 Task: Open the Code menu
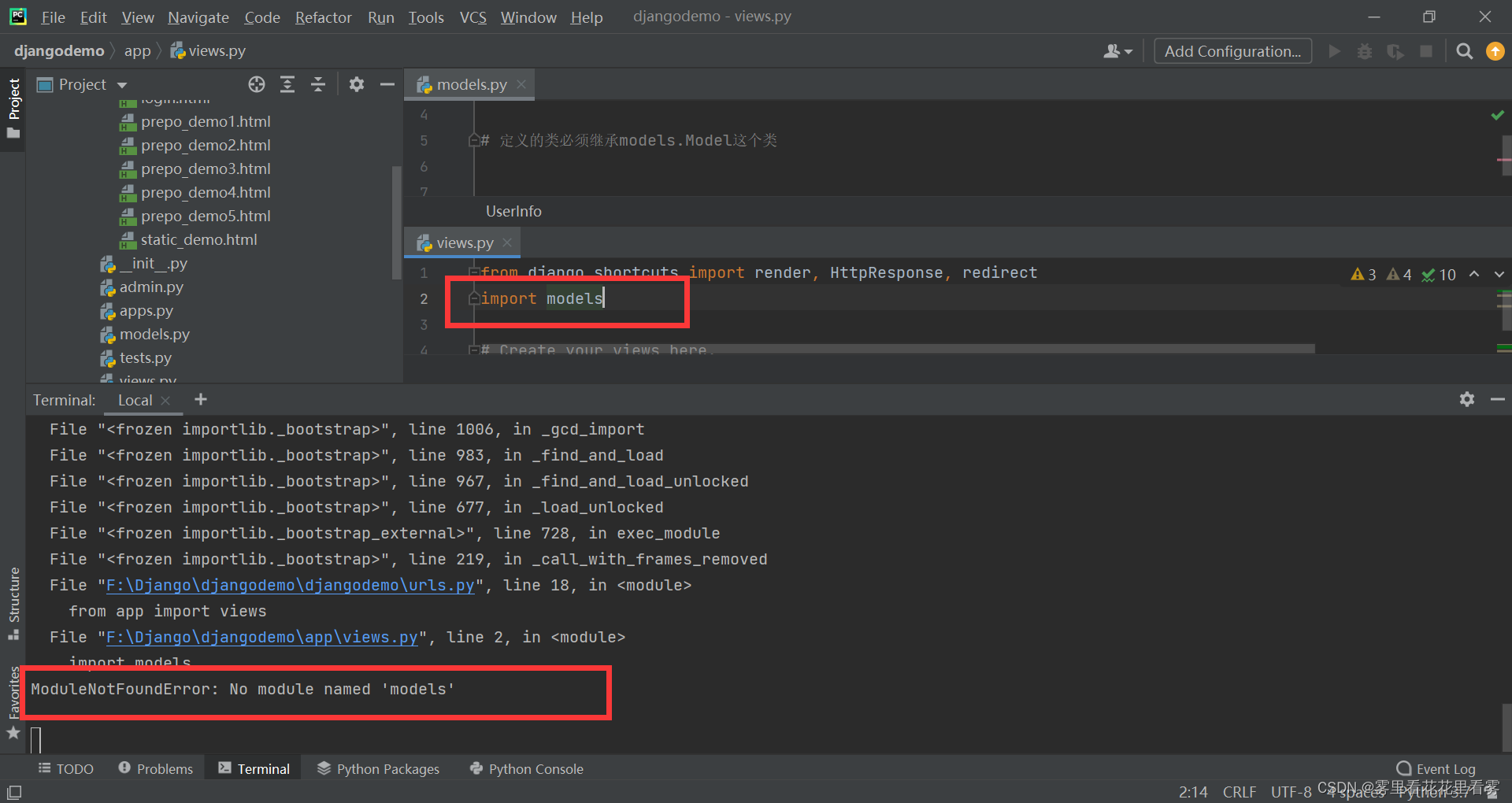tap(262, 17)
